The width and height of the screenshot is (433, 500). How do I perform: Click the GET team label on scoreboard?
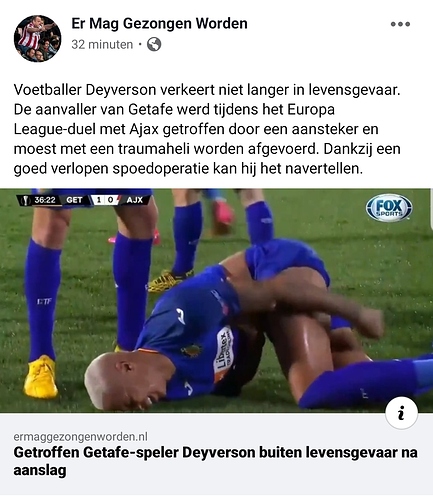[74, 200]
